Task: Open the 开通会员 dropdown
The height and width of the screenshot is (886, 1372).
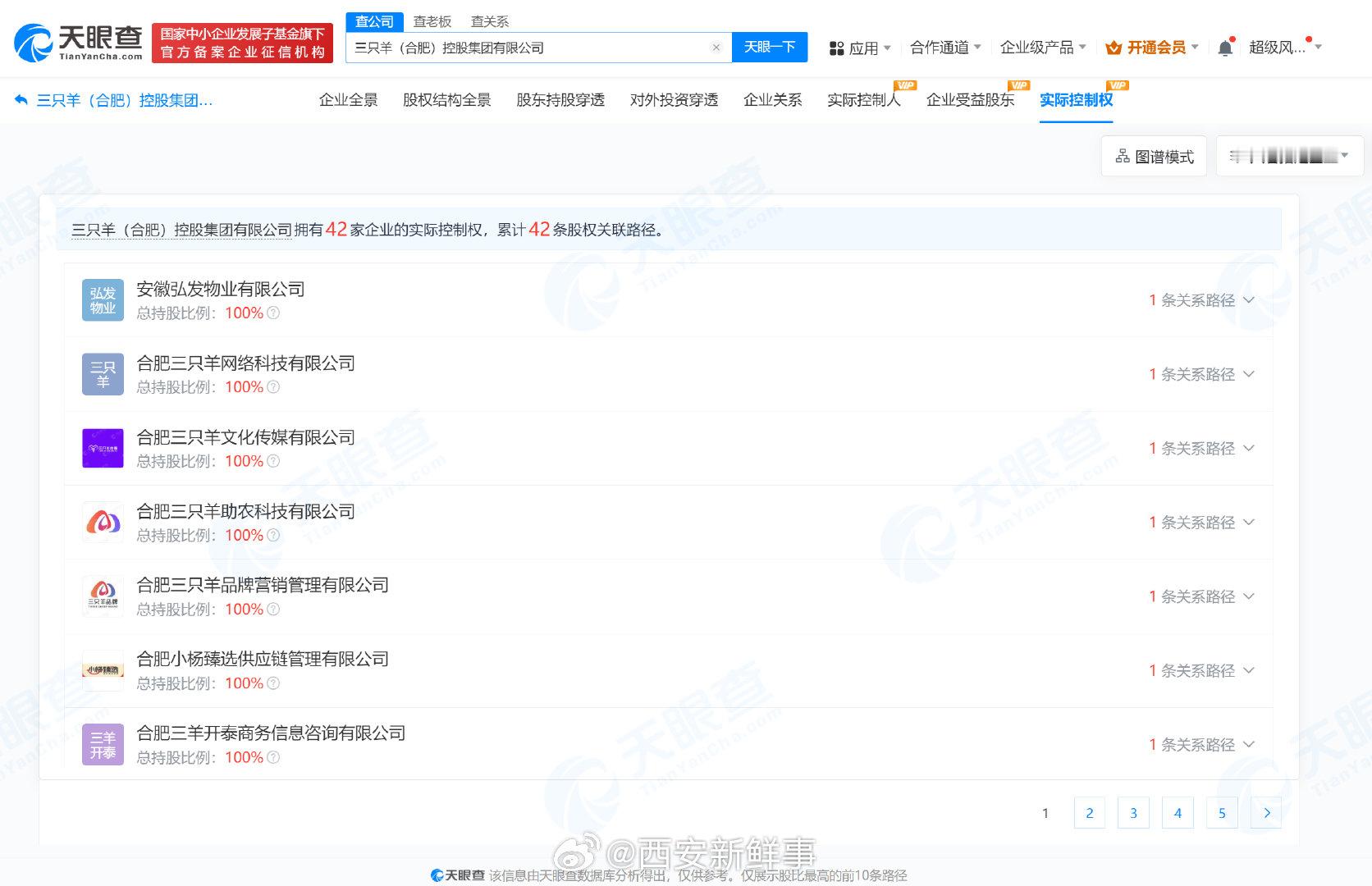Action: 1152,48
